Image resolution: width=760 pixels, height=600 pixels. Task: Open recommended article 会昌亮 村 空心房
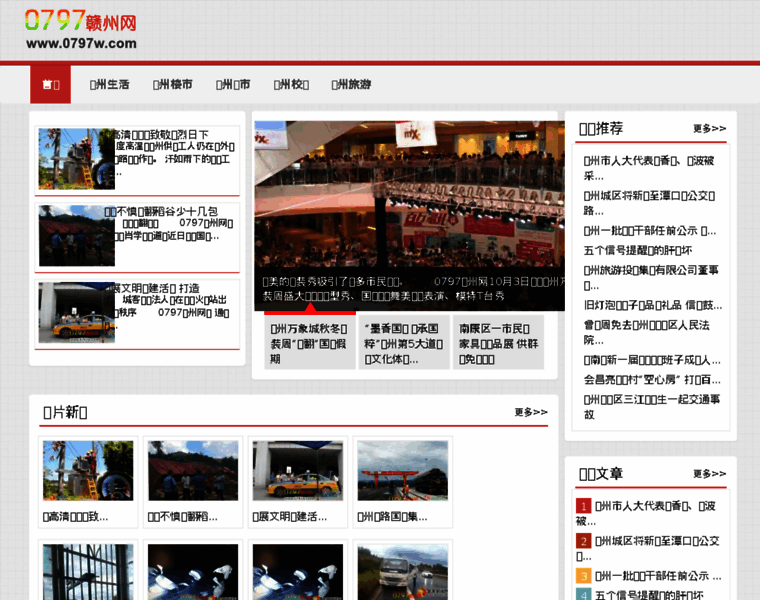(x=652, y=380)
